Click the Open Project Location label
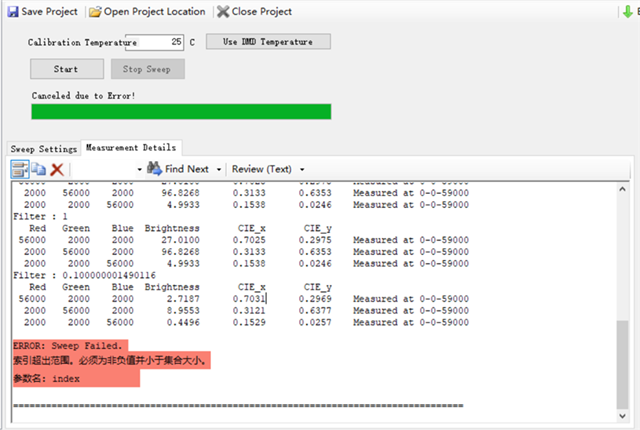 154,11
